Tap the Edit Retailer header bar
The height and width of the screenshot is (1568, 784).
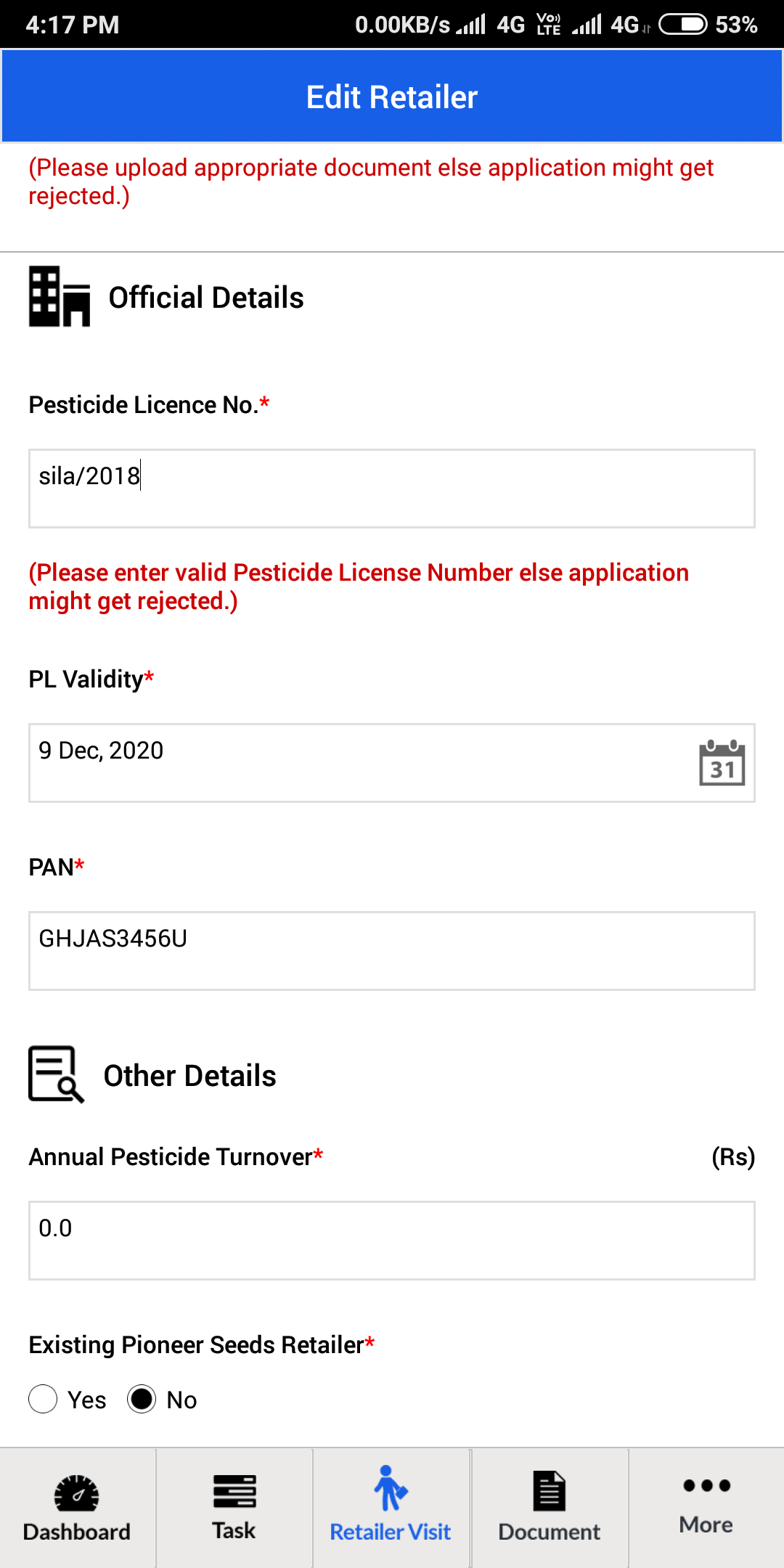tap(392, 96)
